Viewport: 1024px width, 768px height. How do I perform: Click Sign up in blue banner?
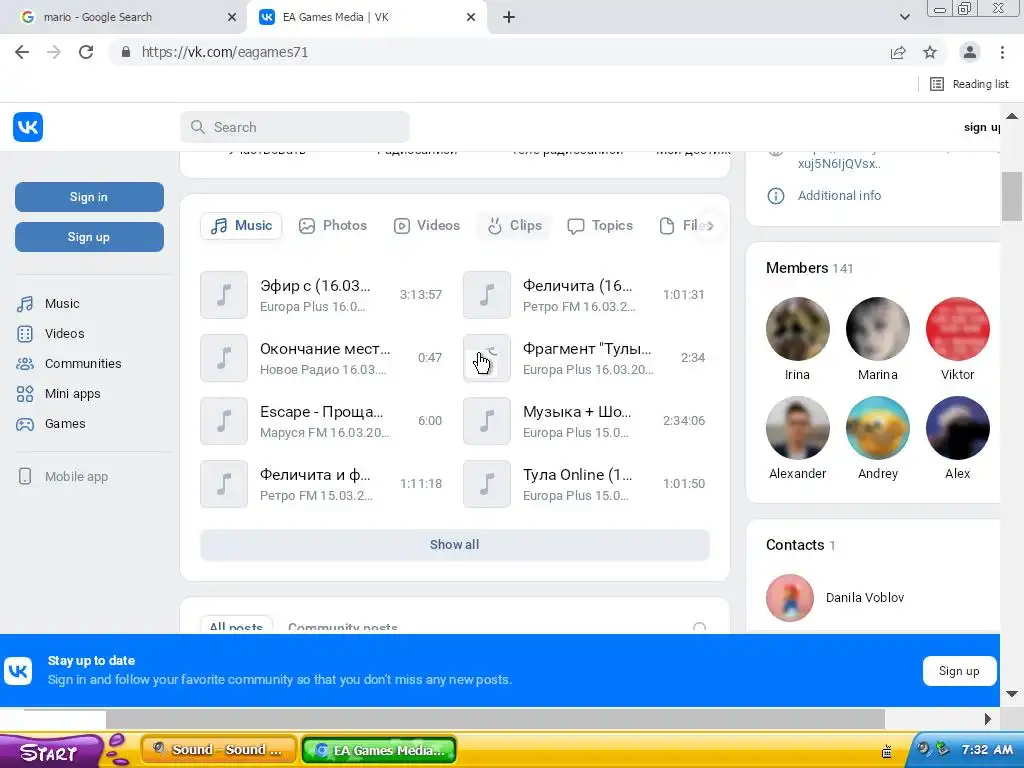pos(959,671)
